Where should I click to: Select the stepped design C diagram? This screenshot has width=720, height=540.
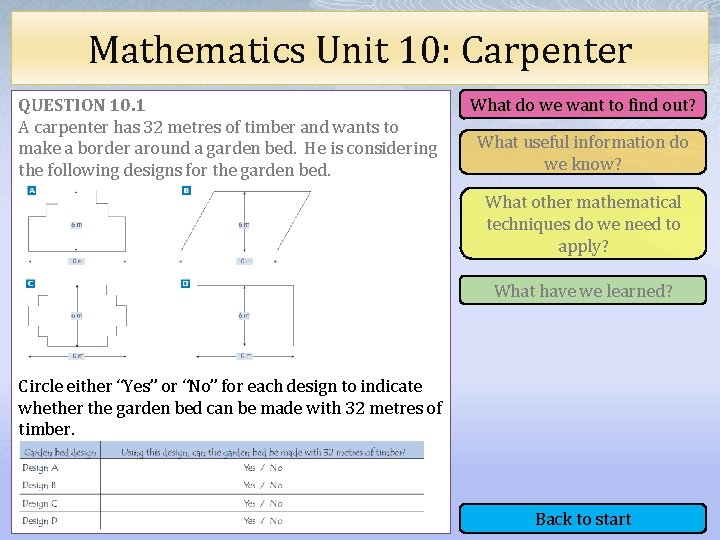(x=77, y=321)
